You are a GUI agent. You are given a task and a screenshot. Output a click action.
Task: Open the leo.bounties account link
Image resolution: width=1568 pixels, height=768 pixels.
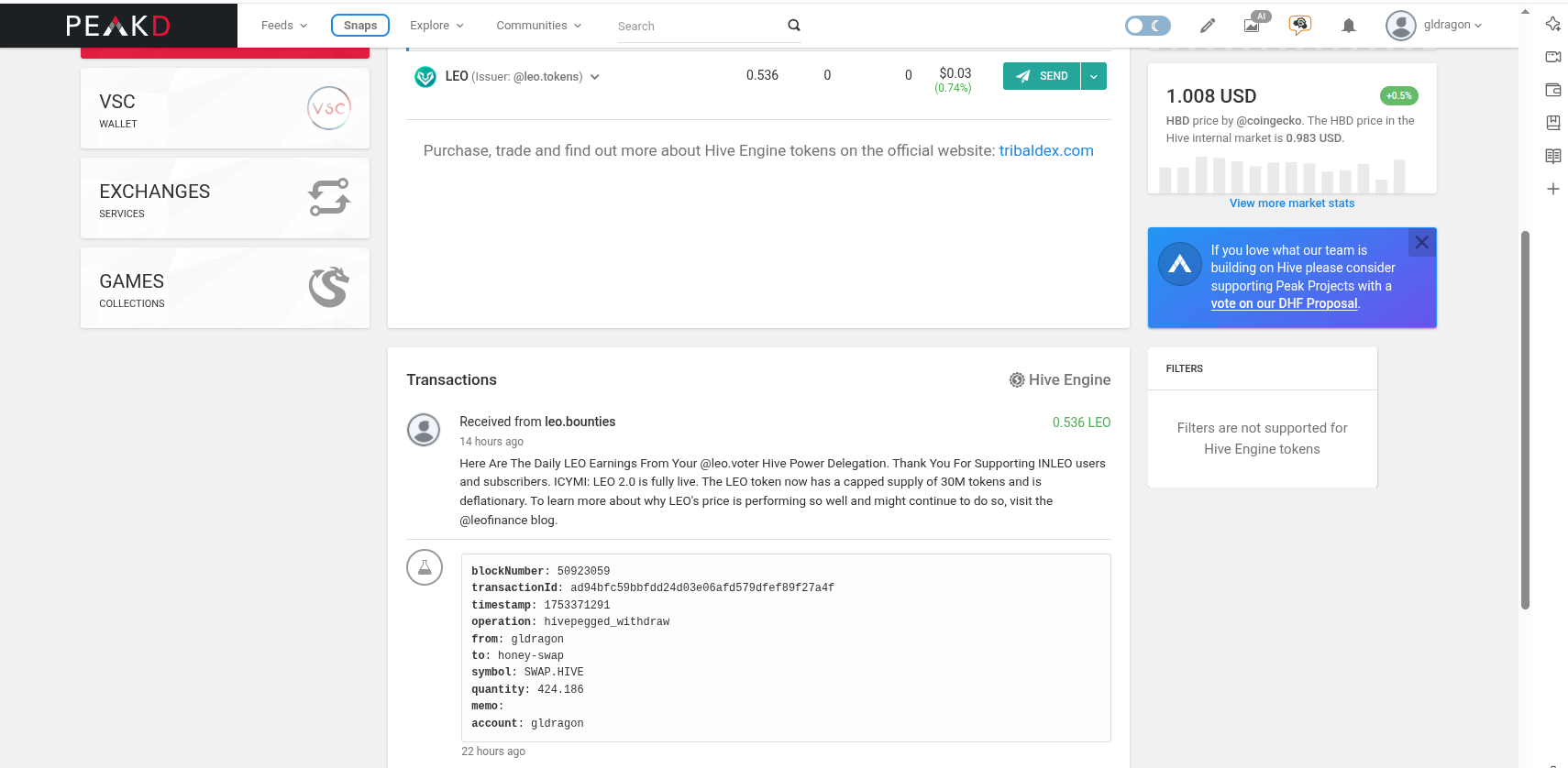[580, 422]
